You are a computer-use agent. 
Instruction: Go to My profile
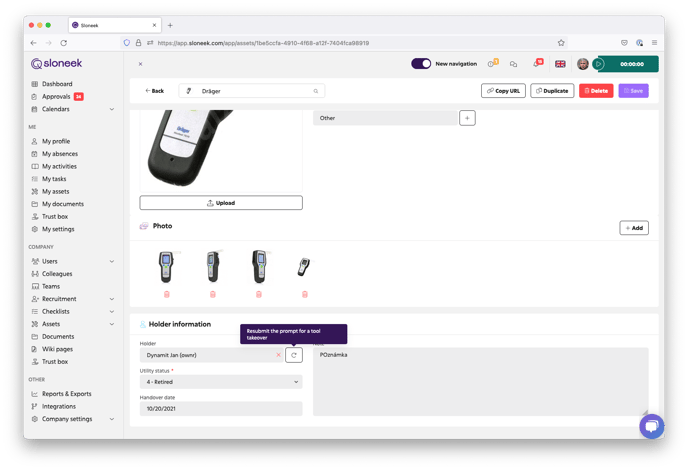coord(56,141)
